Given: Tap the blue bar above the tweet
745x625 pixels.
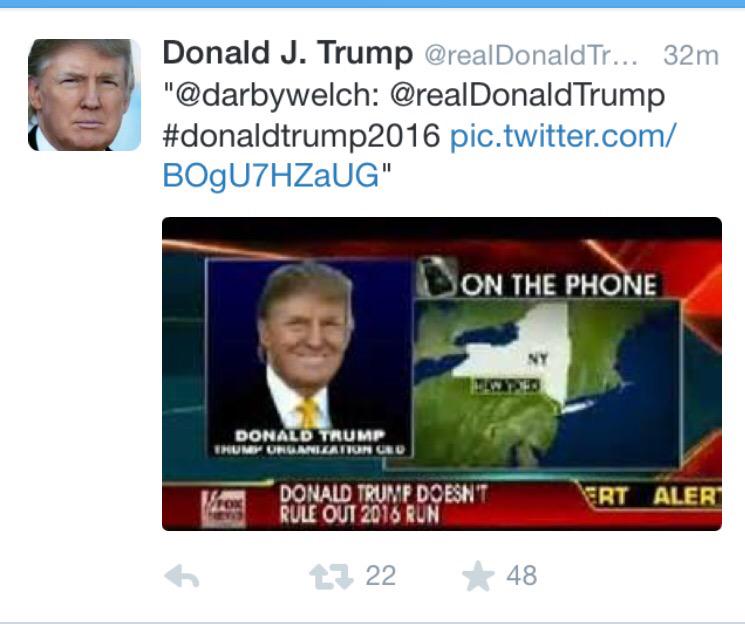Looking at the screenshot, I should tap(372, 3).
